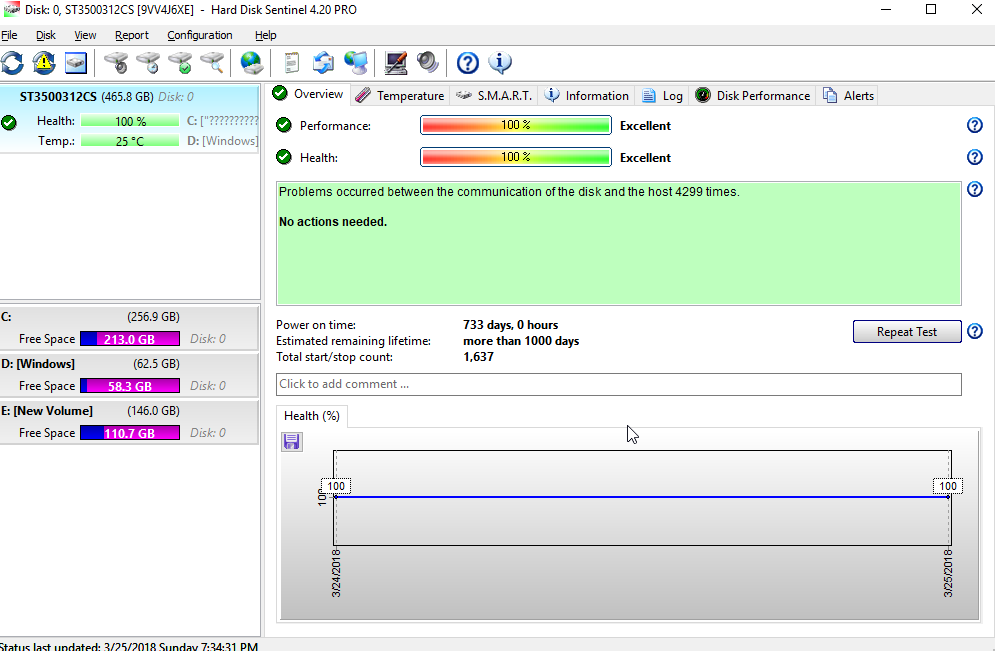Click the speaker sound icon
Image resolution: width=995 pixels, height=651 pixels.
[428, 63]
